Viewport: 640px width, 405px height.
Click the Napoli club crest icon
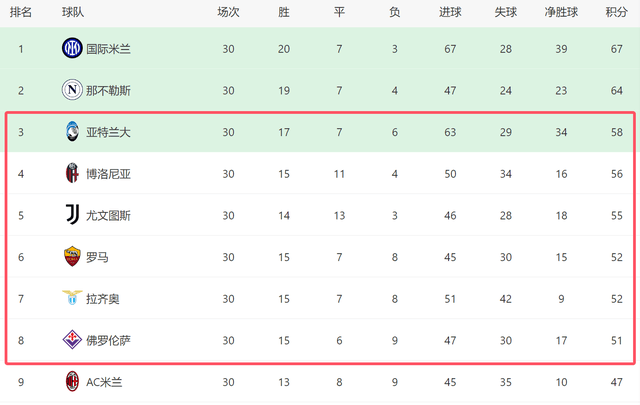72,90
